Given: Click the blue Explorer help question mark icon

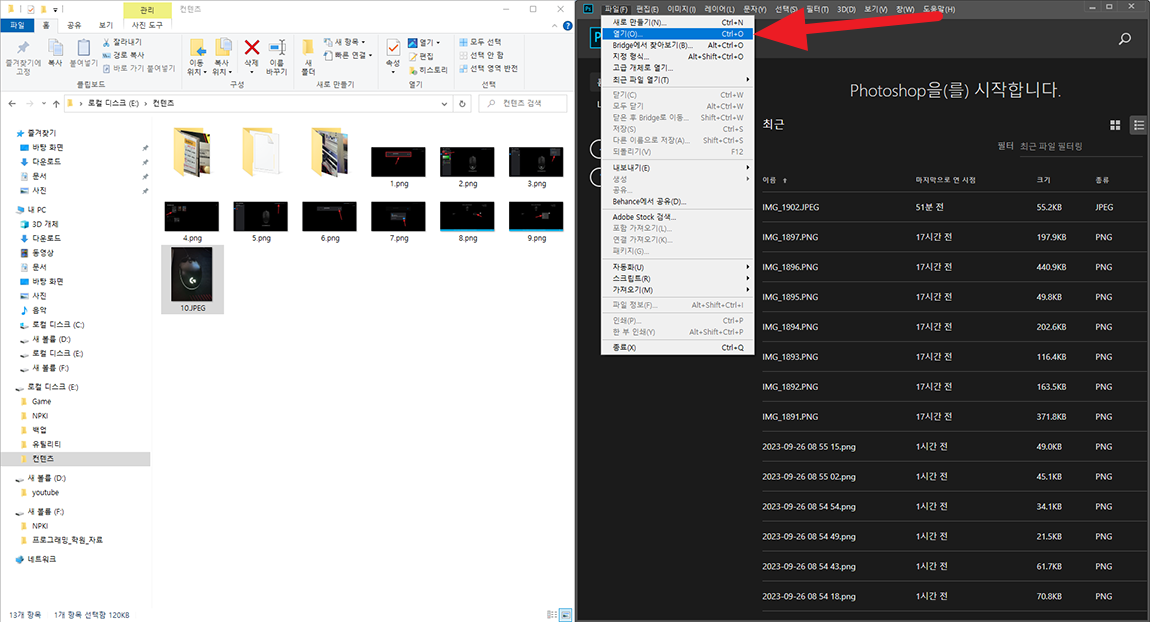Looking at the screenshot, I should pyautogui.click(x=568, y=26).
